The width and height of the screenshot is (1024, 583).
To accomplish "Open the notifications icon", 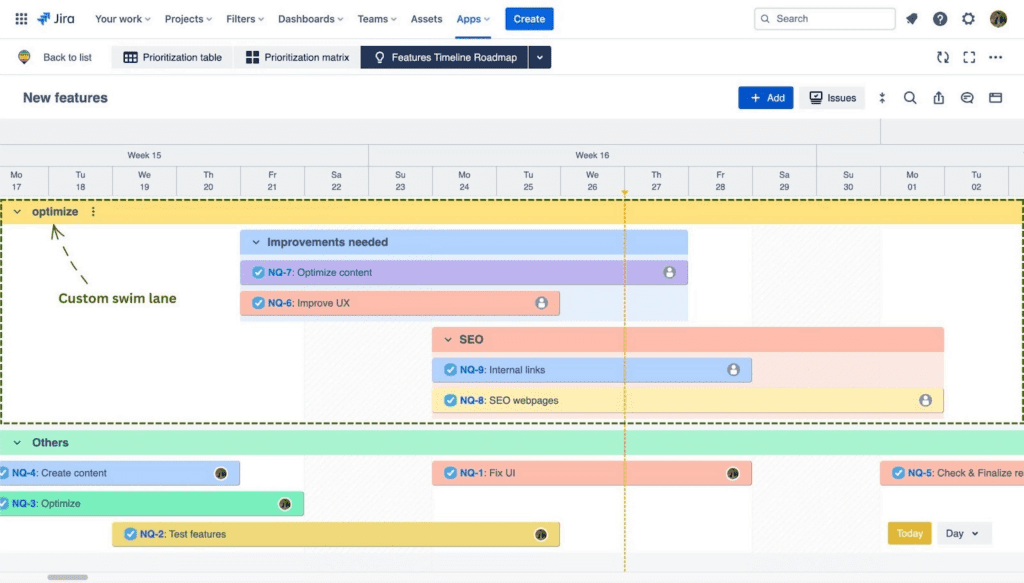I will pyautogui.click(x=912, y=19).
